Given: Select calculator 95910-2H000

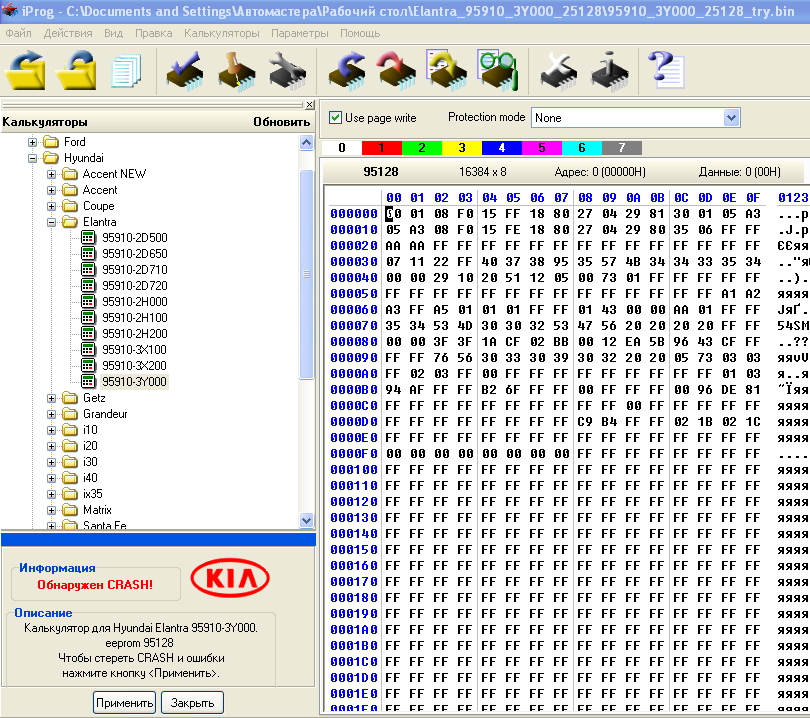Looking at the screenshot, I should click(x=134, y=302).
